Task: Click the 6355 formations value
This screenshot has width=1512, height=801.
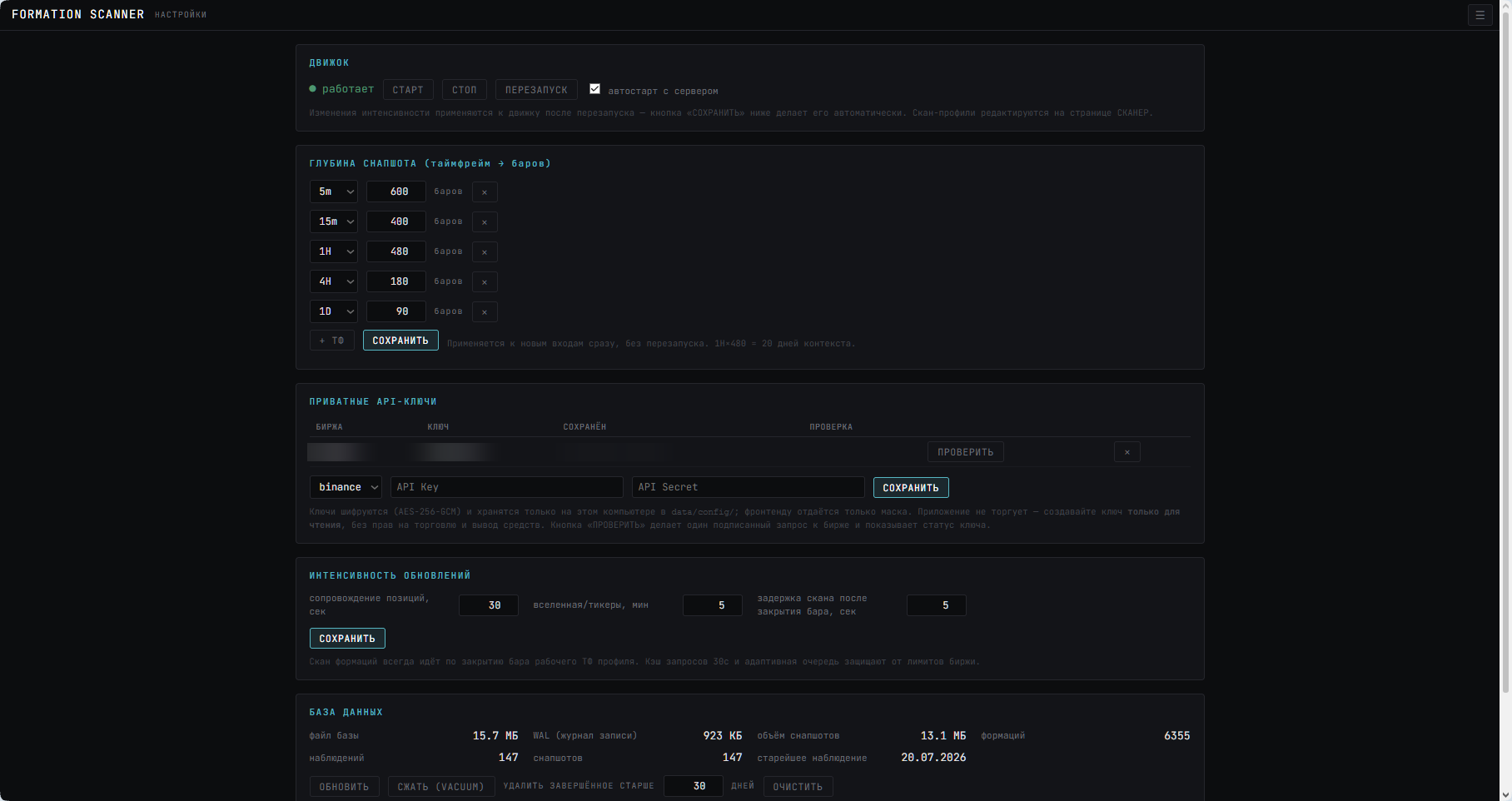Action: coord(1176,735)
